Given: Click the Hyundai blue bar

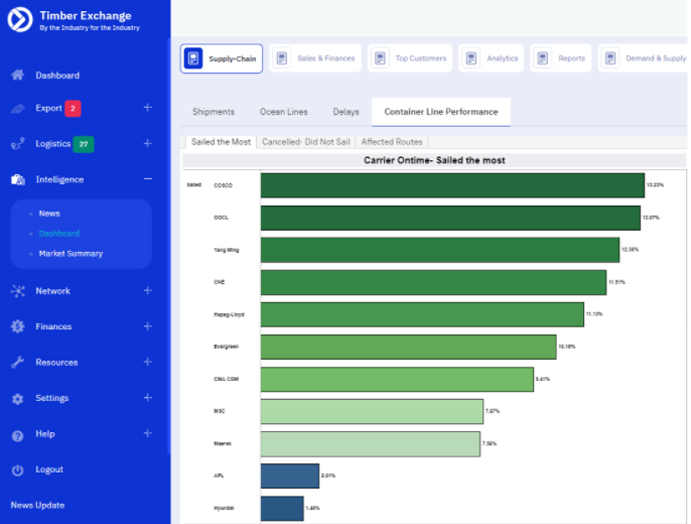Looking at the screenshot, I should tap(282, 508).
